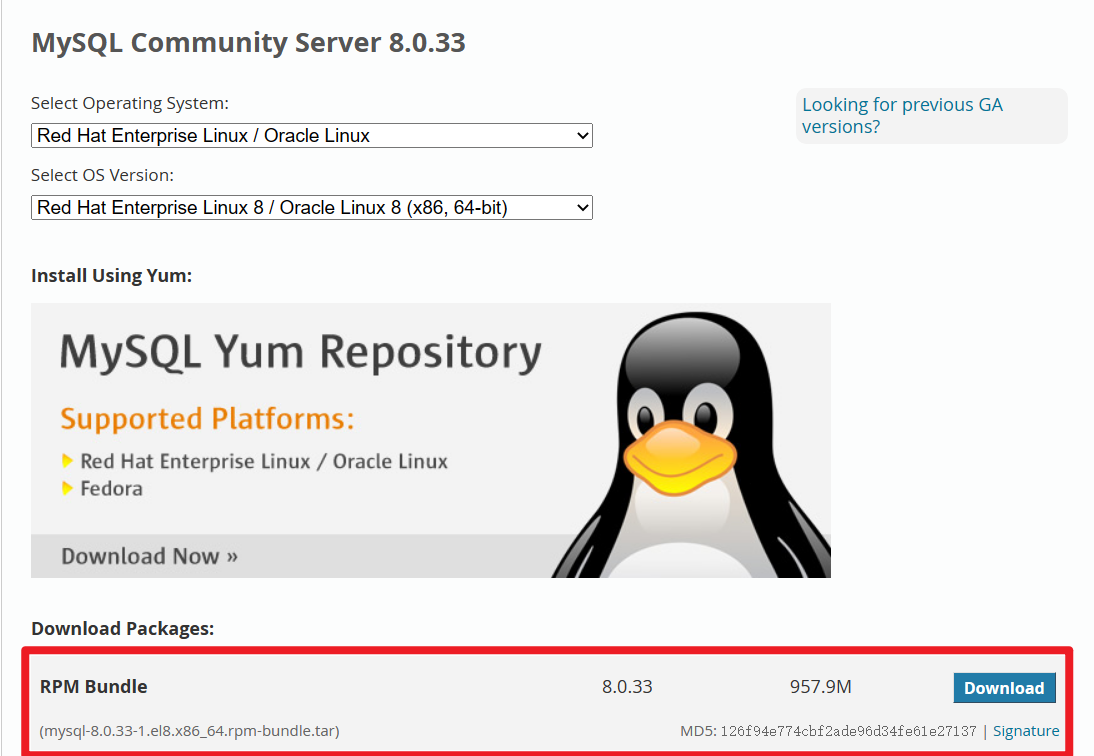Click the Select Operating System label

coord(130,103)
